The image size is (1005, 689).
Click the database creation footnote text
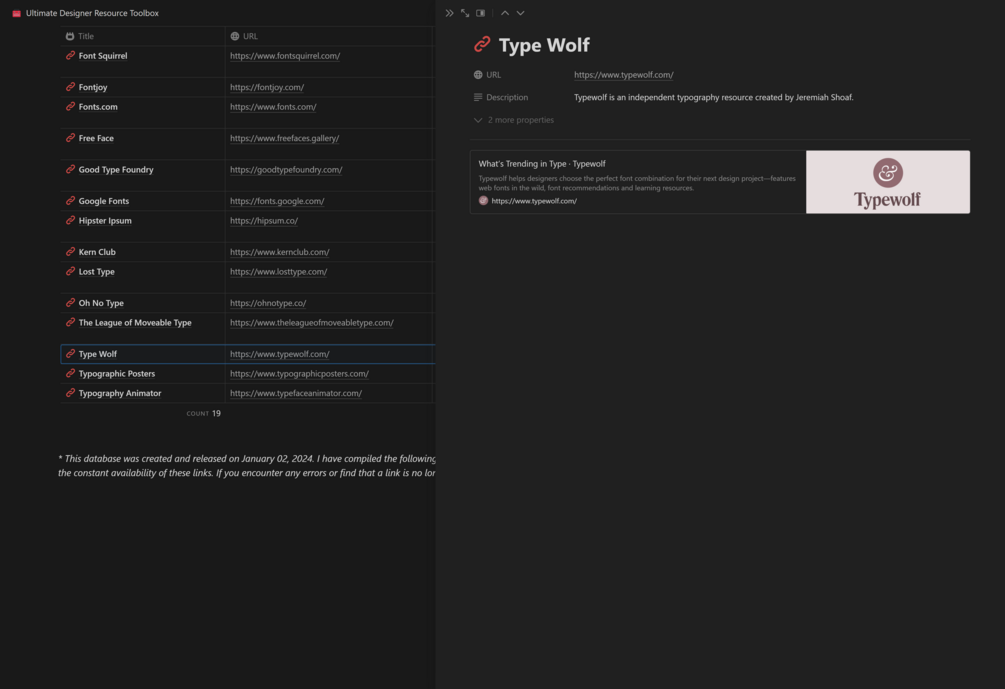coord(247,466)
